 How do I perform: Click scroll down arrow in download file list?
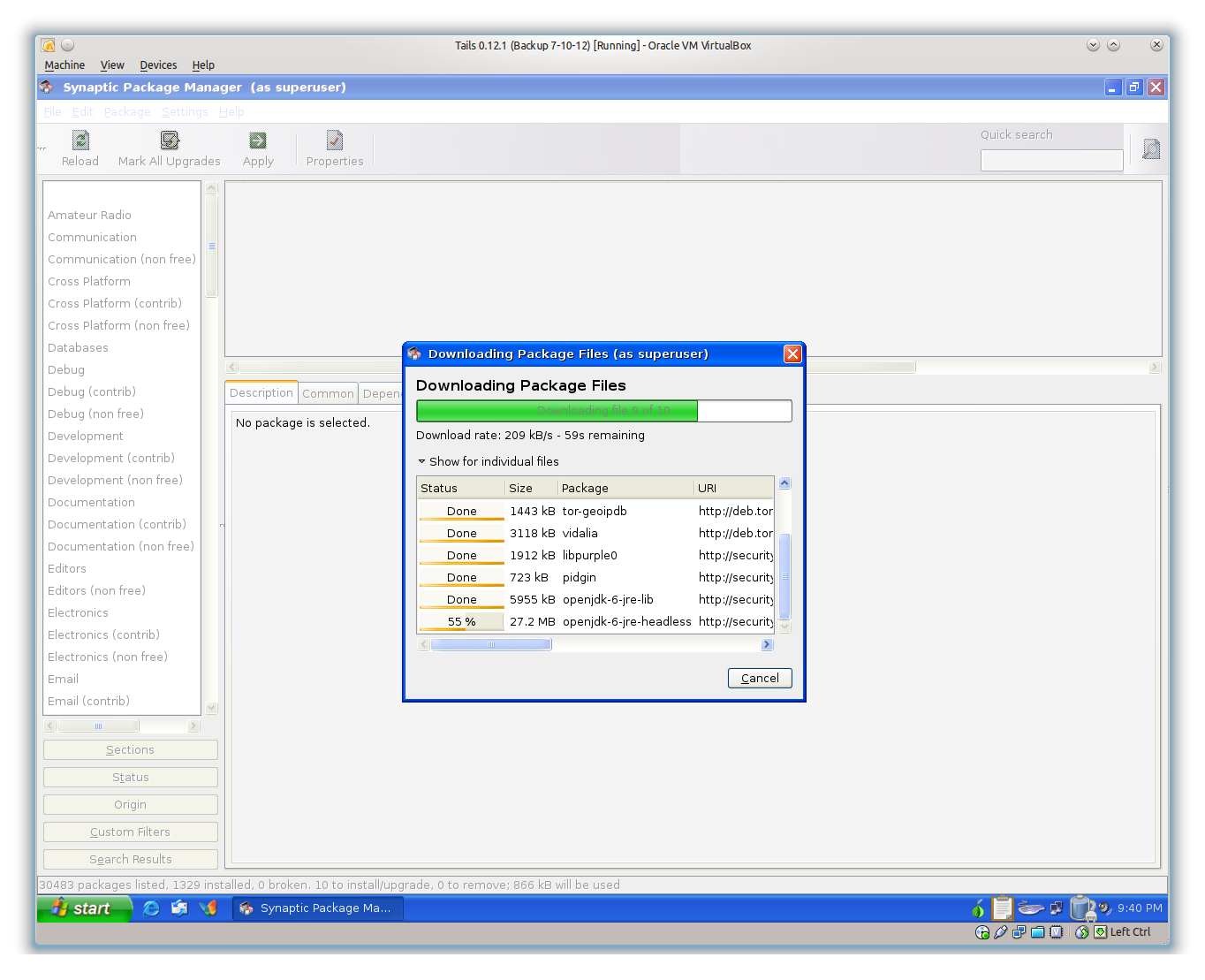(x=784, y=627)
